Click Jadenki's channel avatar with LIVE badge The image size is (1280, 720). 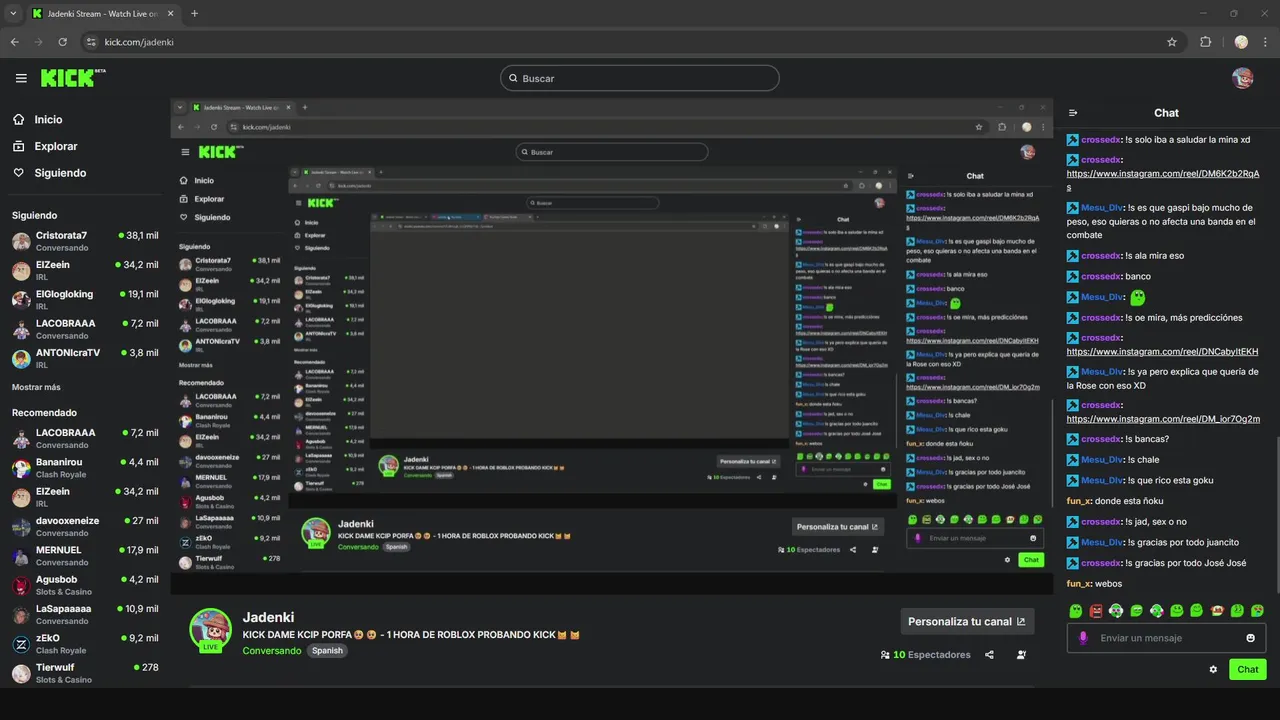tap(210, 629)
